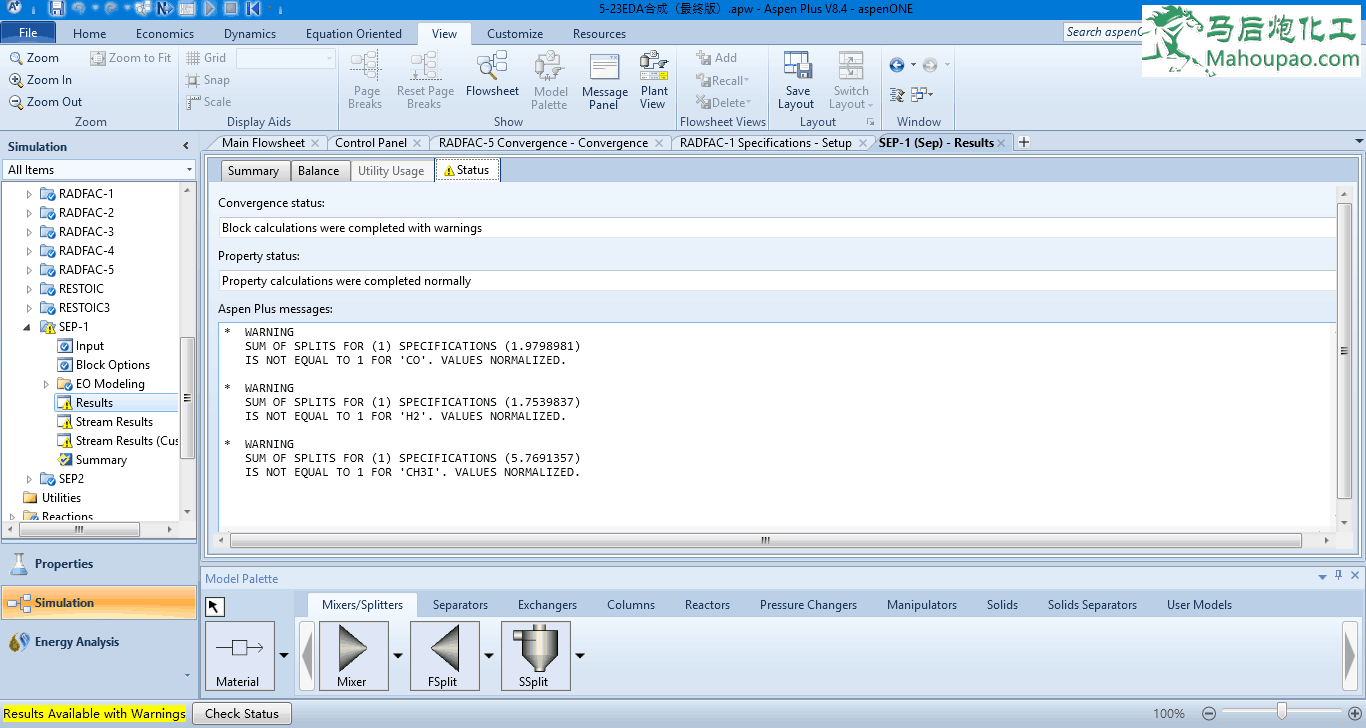1366x728 pixels.
Task: Switch to the Home ribbon tab
Action: point(89,34)
